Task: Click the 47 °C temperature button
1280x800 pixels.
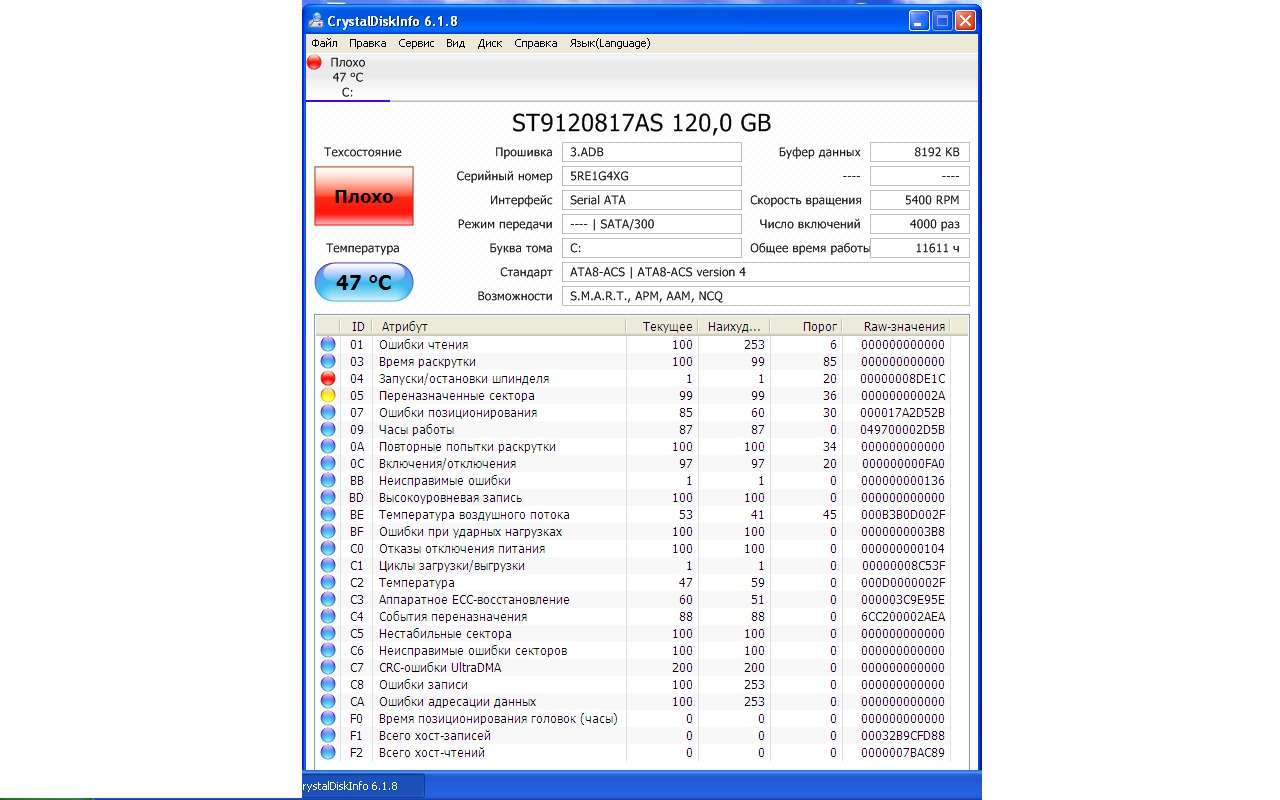Action: (363, 283)
